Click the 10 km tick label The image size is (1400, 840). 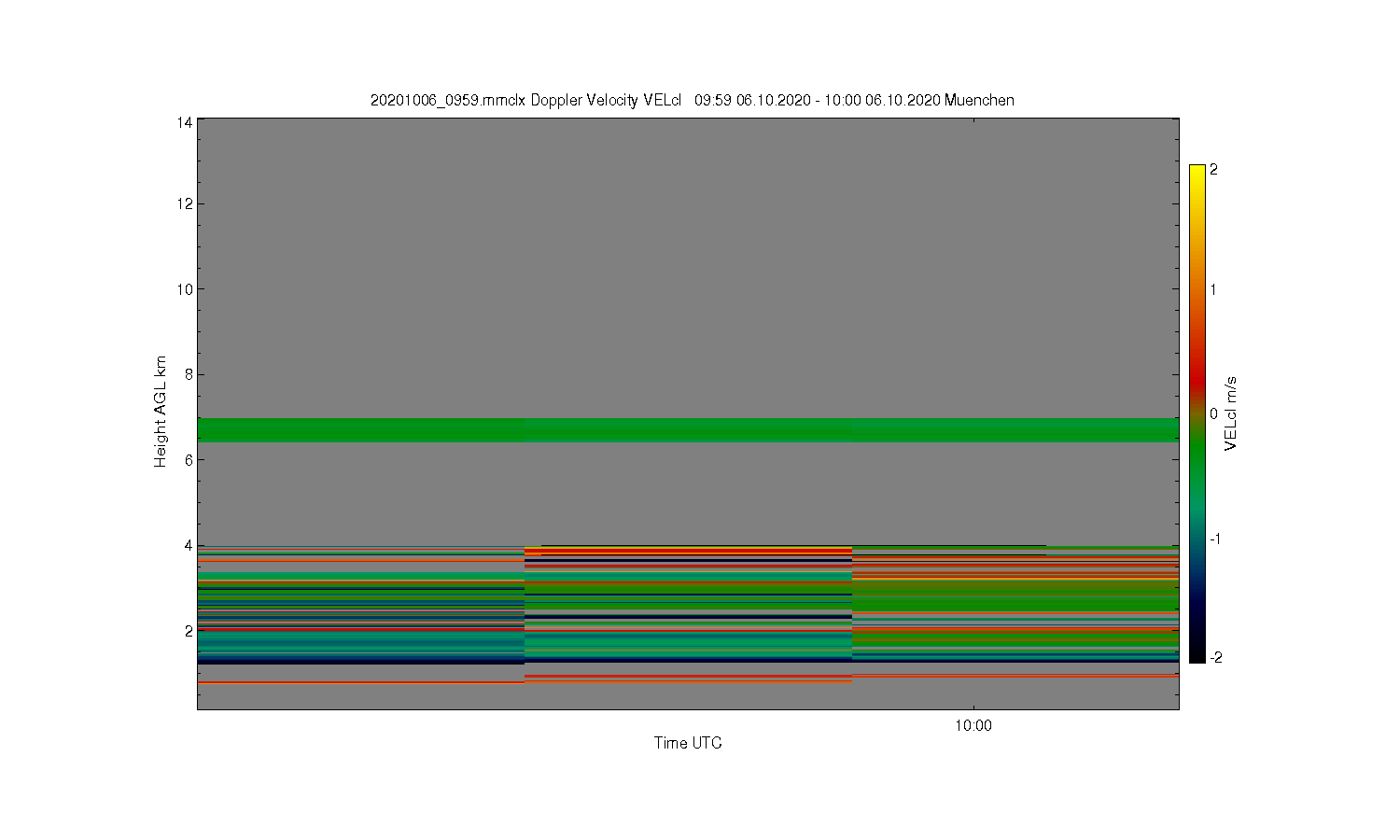185,289
